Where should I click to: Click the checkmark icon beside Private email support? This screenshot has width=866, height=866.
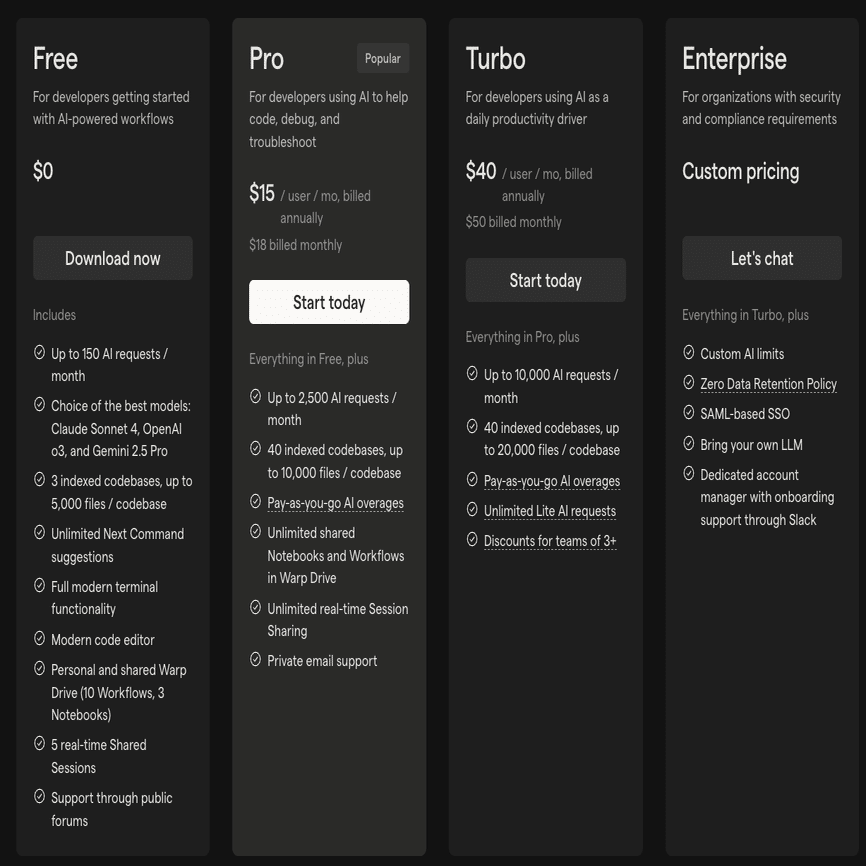(x=256, y=660)
